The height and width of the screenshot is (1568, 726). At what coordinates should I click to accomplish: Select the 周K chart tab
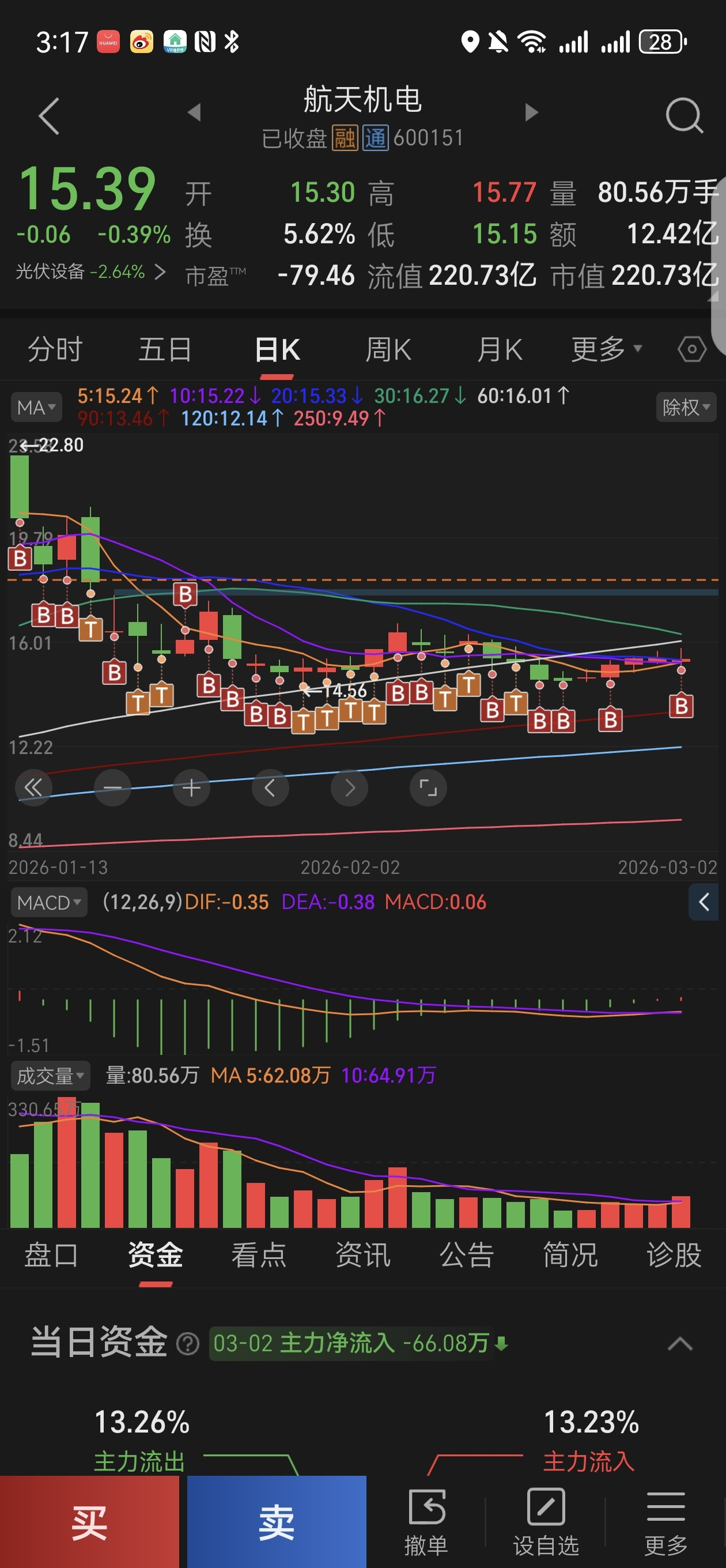click(x=388, y=349)
